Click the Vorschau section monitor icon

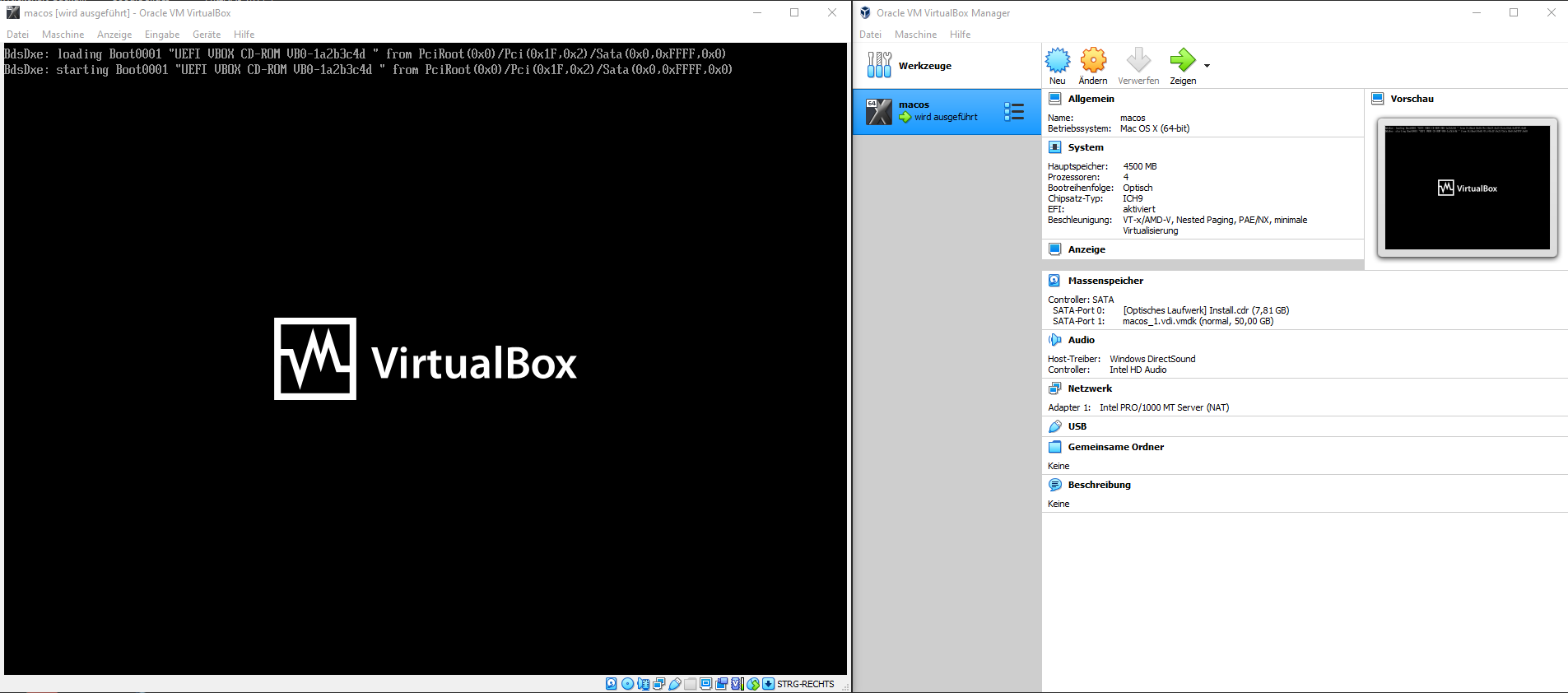1377,99
